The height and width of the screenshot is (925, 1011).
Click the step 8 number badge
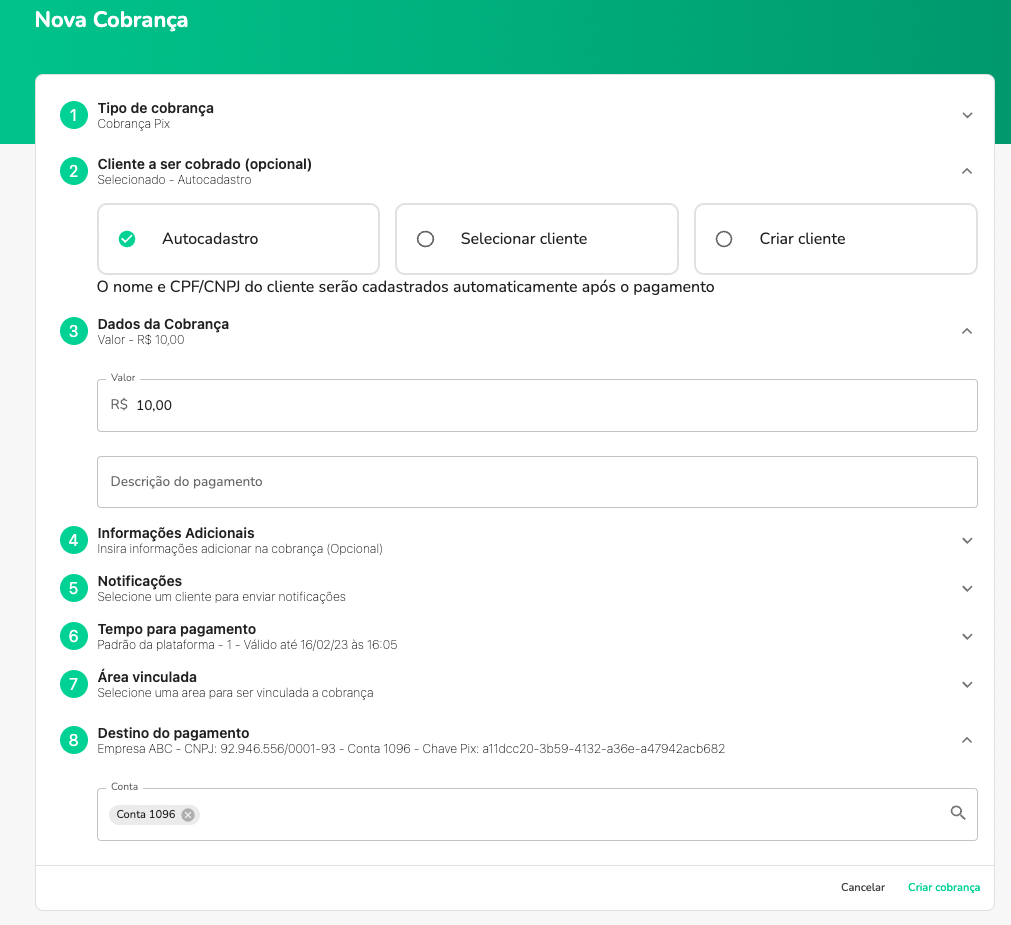(74, 740)
